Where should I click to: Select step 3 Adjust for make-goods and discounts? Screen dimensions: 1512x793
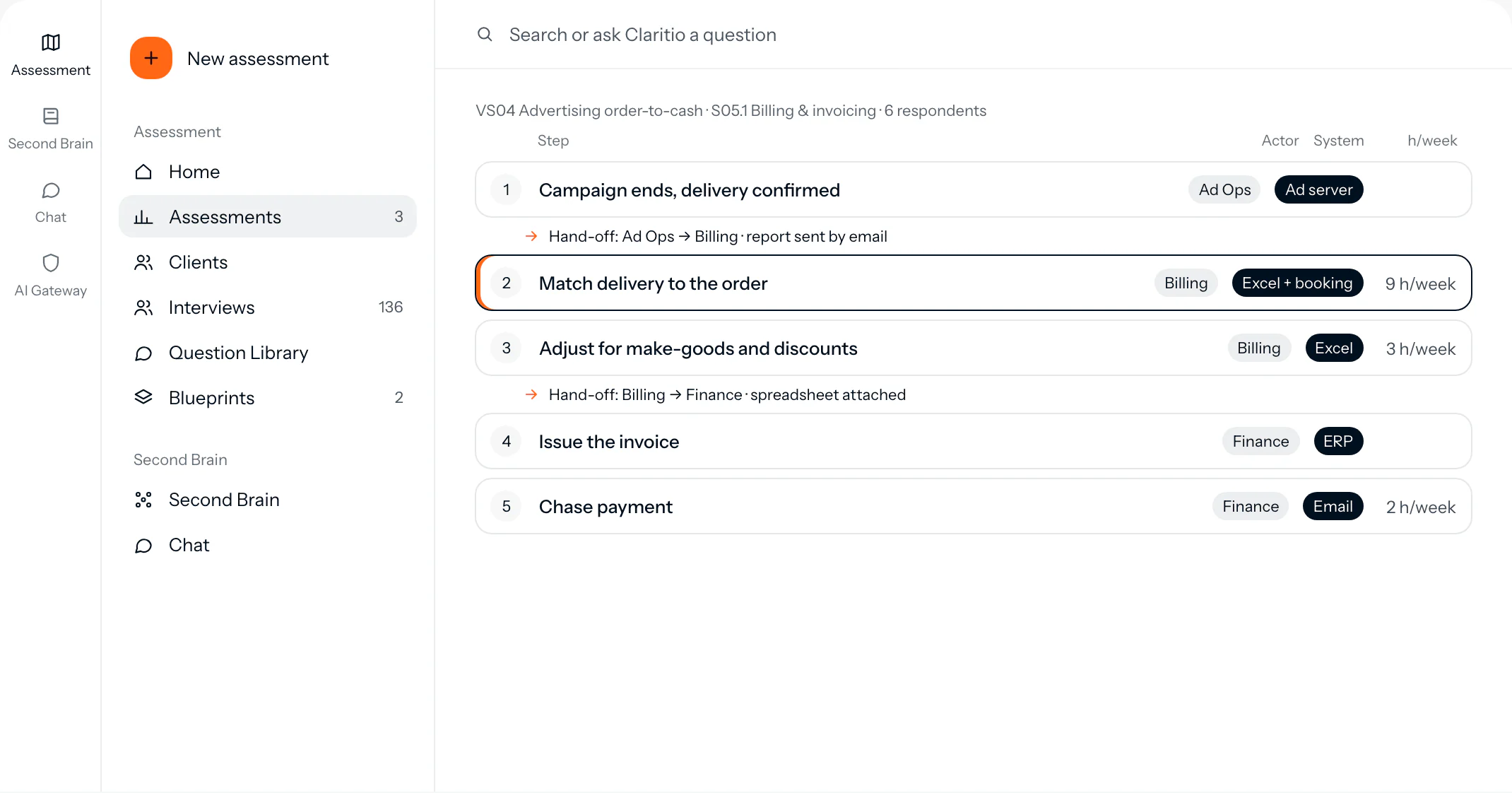click(974, 348)
